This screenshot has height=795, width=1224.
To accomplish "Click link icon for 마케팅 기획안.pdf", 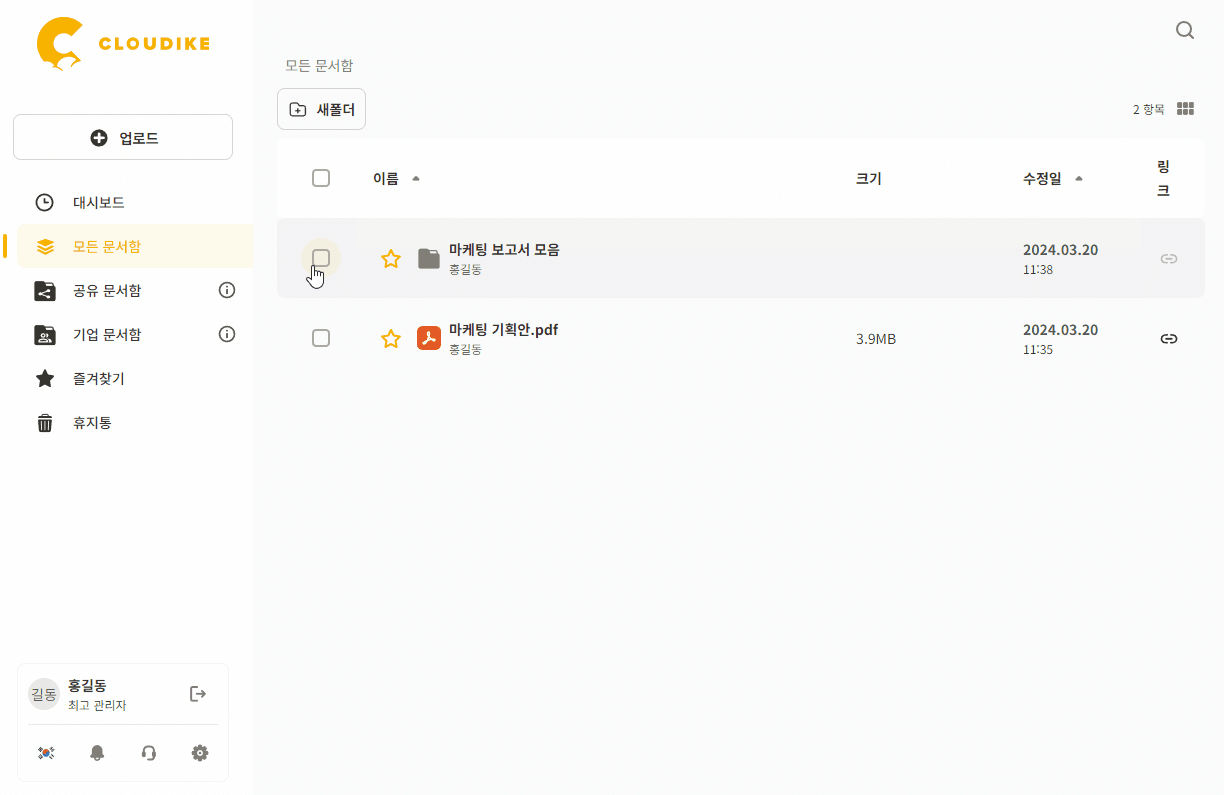I will 1168,339.
